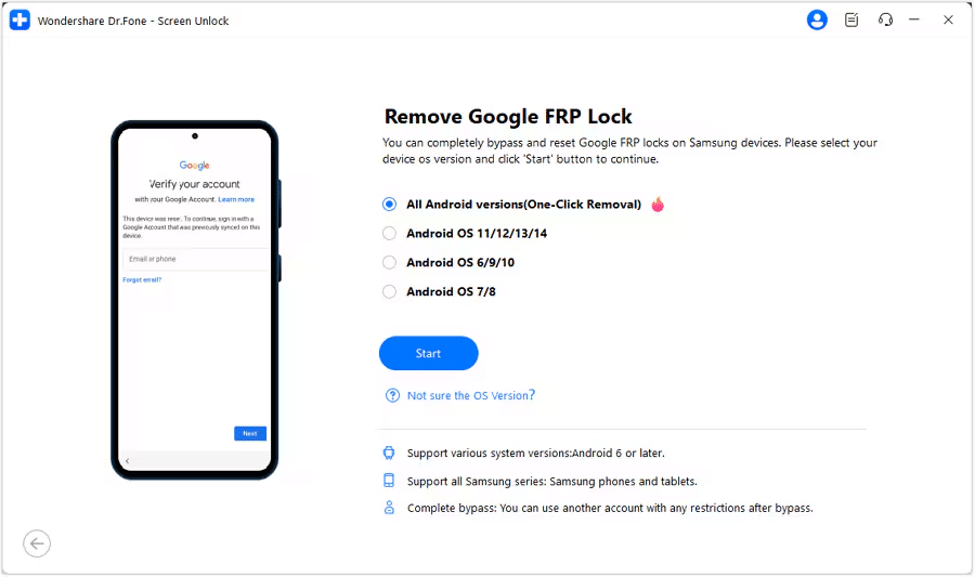Click the Dr.Fone logo in the title bar
The height and width of the screenshot is (577, 977).
(18, 19)
